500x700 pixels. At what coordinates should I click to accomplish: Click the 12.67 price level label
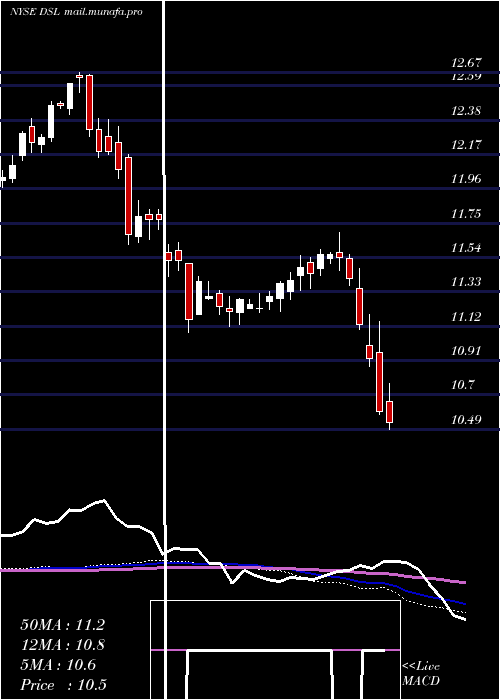pyautogui.click(x=466, y=63)
